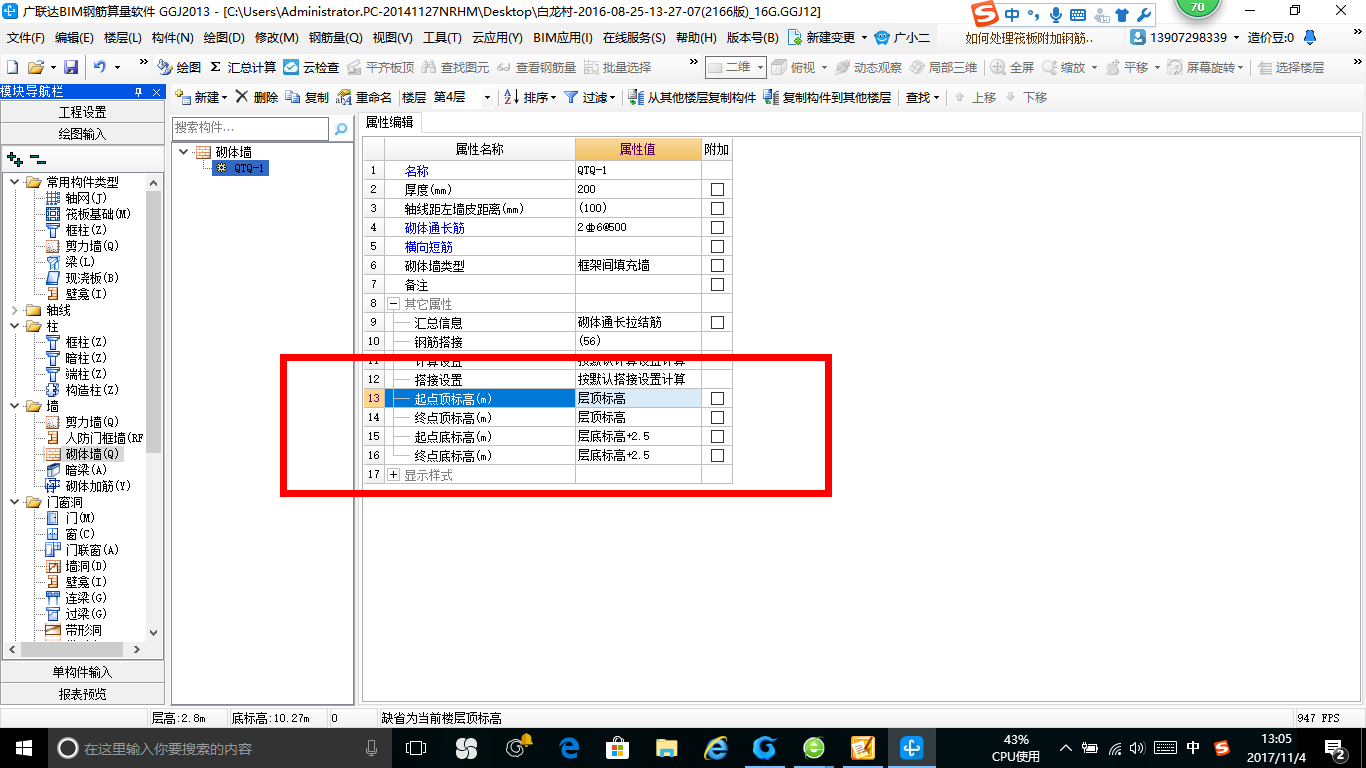Click the open folder icon
Image resolution: width=1366 pixels, height=768 pixels.
tap(35, 67)
